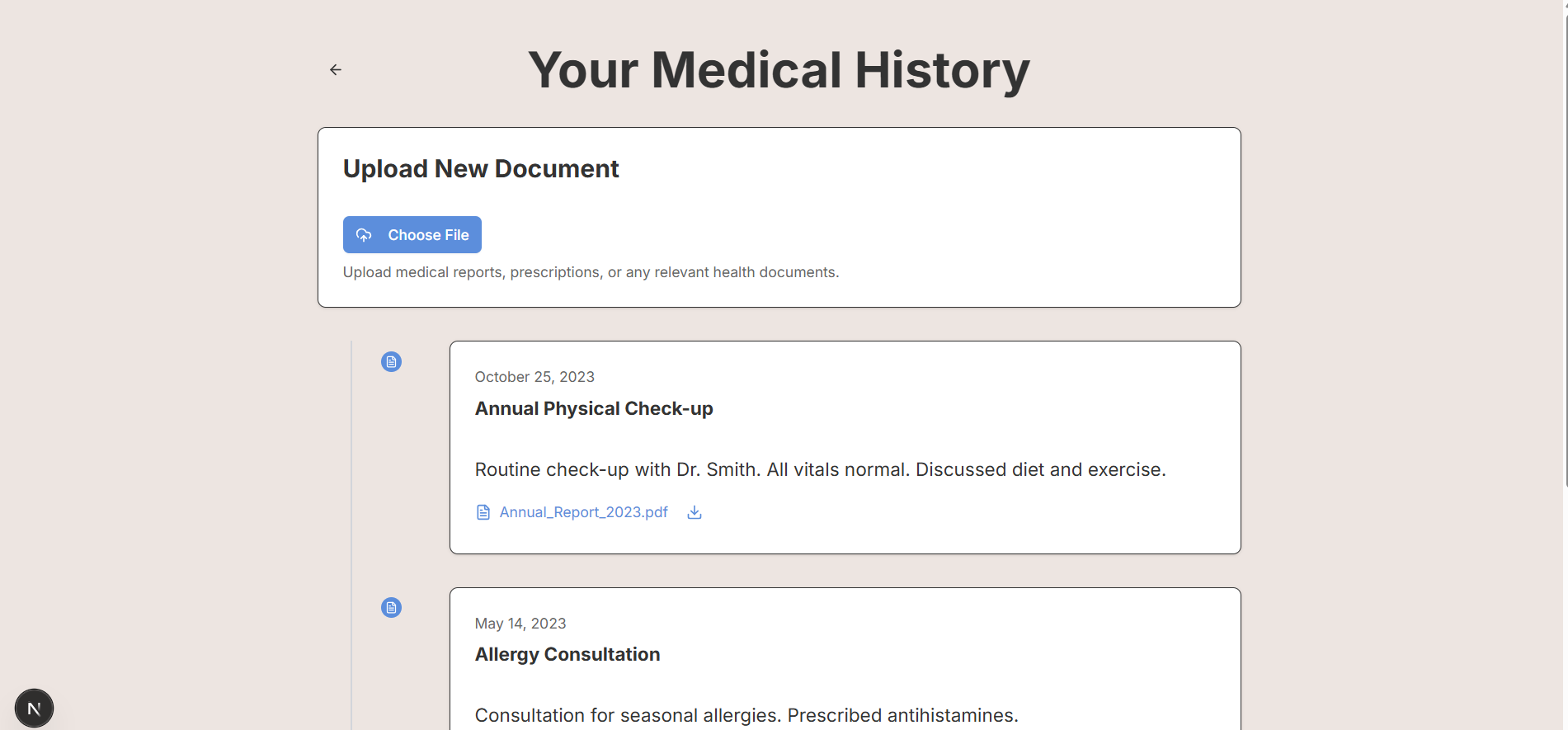
Task: Click the seasonal allergies consultation description
Action: (746, 715)
